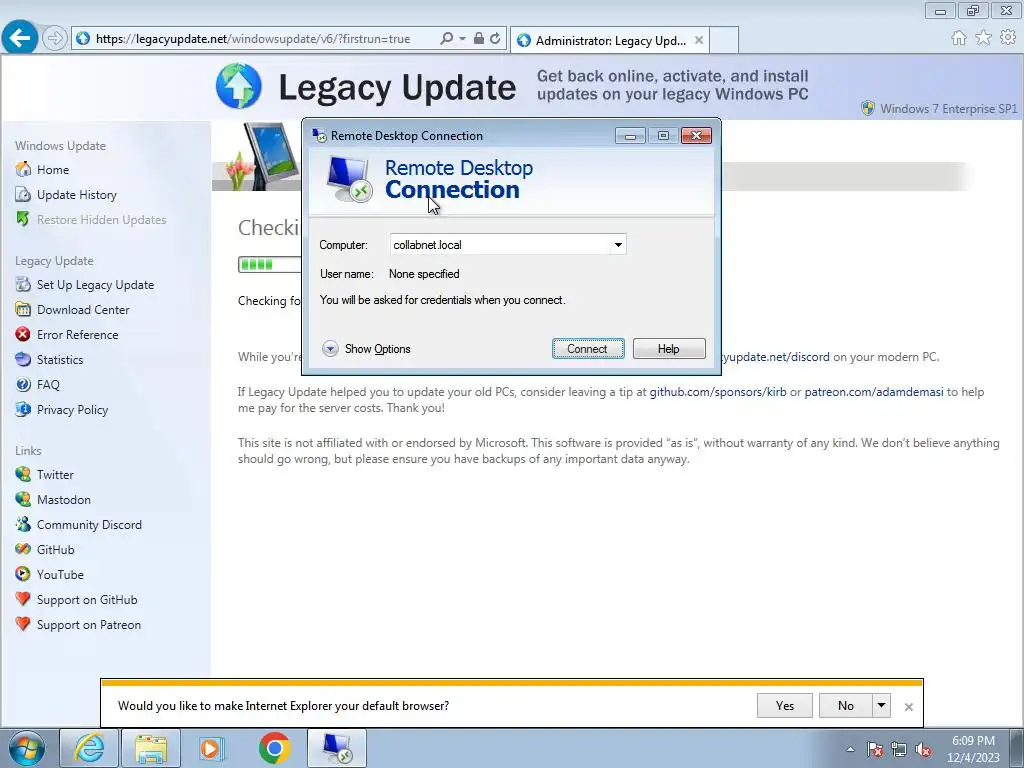
Task: Click the Support on Patreon heart icon
Action: (23, 624)
